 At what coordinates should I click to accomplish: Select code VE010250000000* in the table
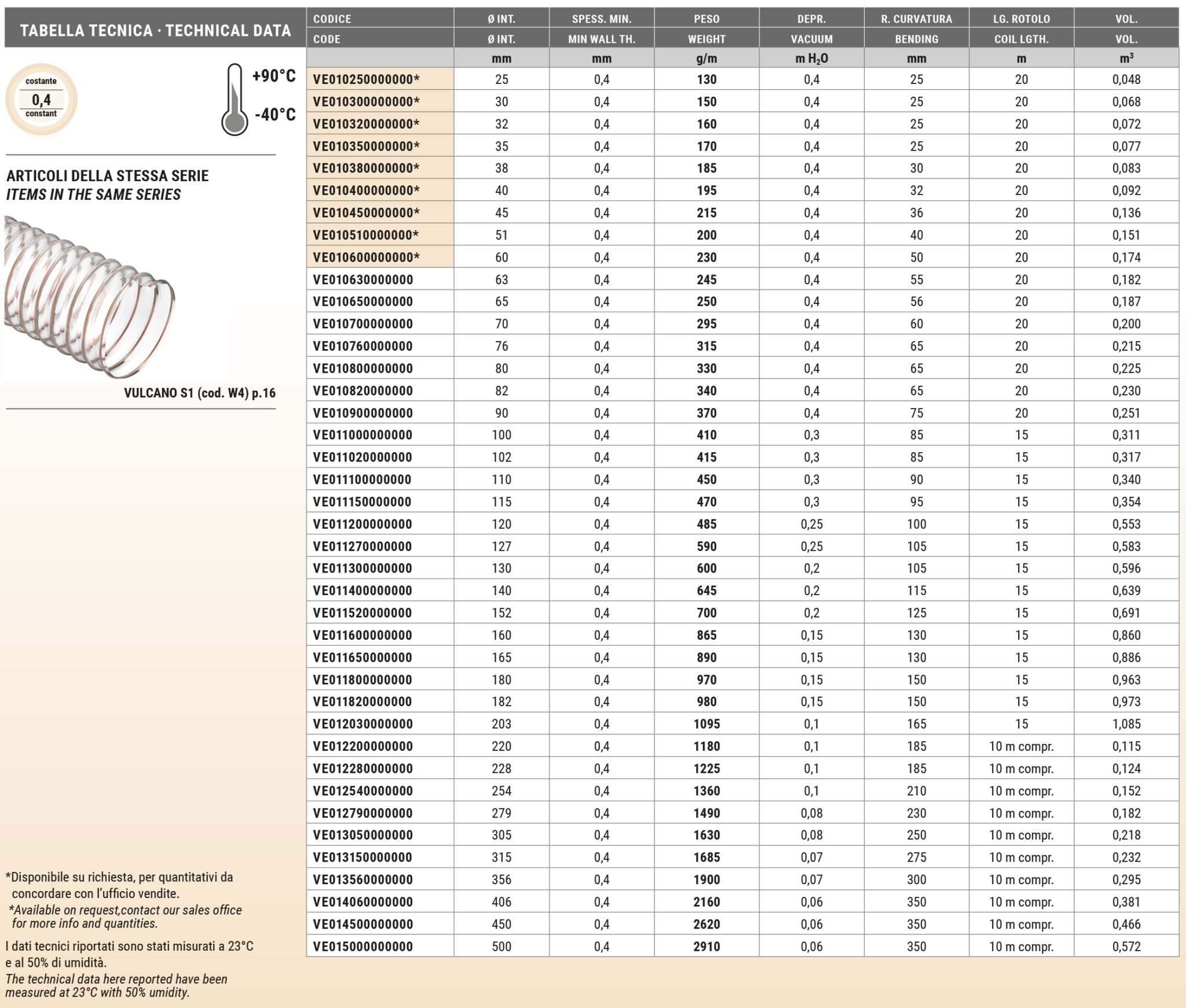point(366,79)
